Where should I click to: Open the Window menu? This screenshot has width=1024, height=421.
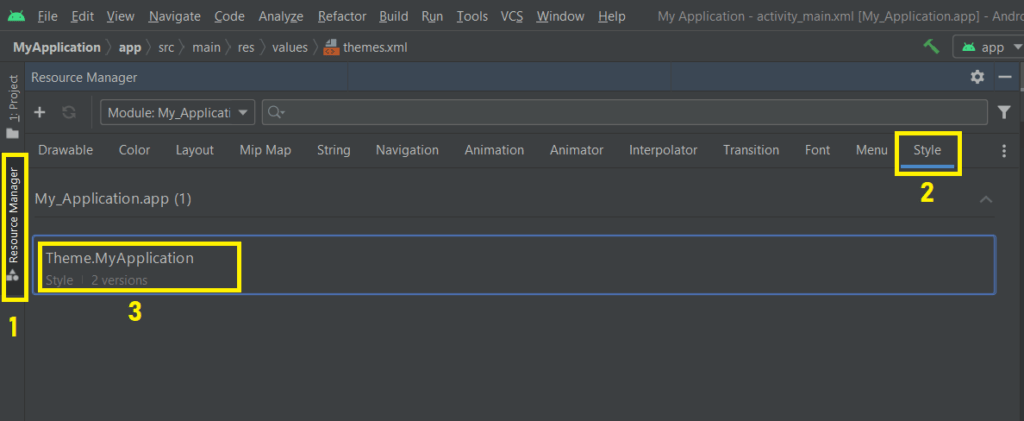tap(560, 16)
